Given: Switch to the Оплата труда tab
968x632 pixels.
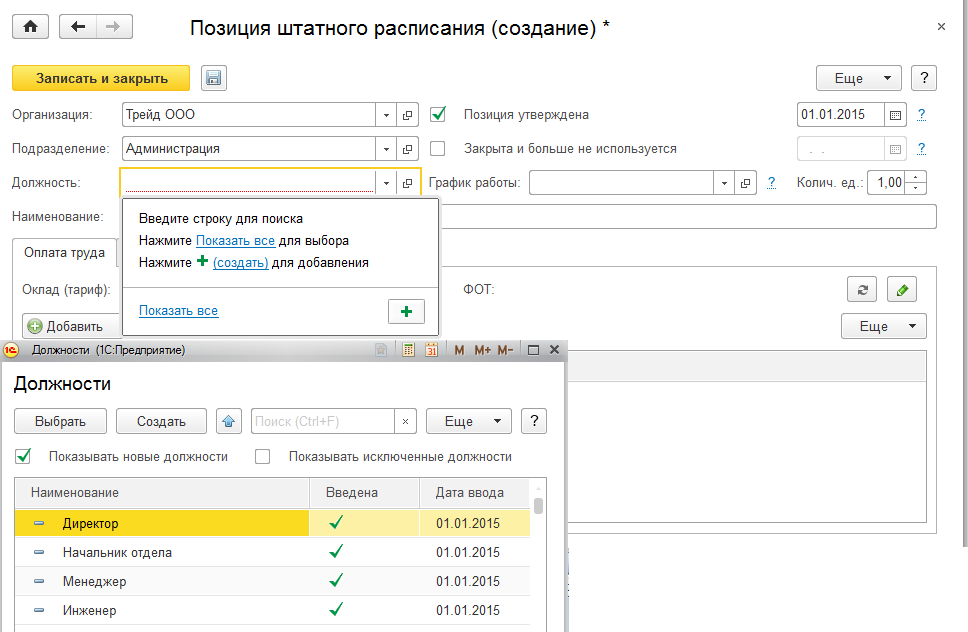Looking at the screenshot, I should 64,253.
